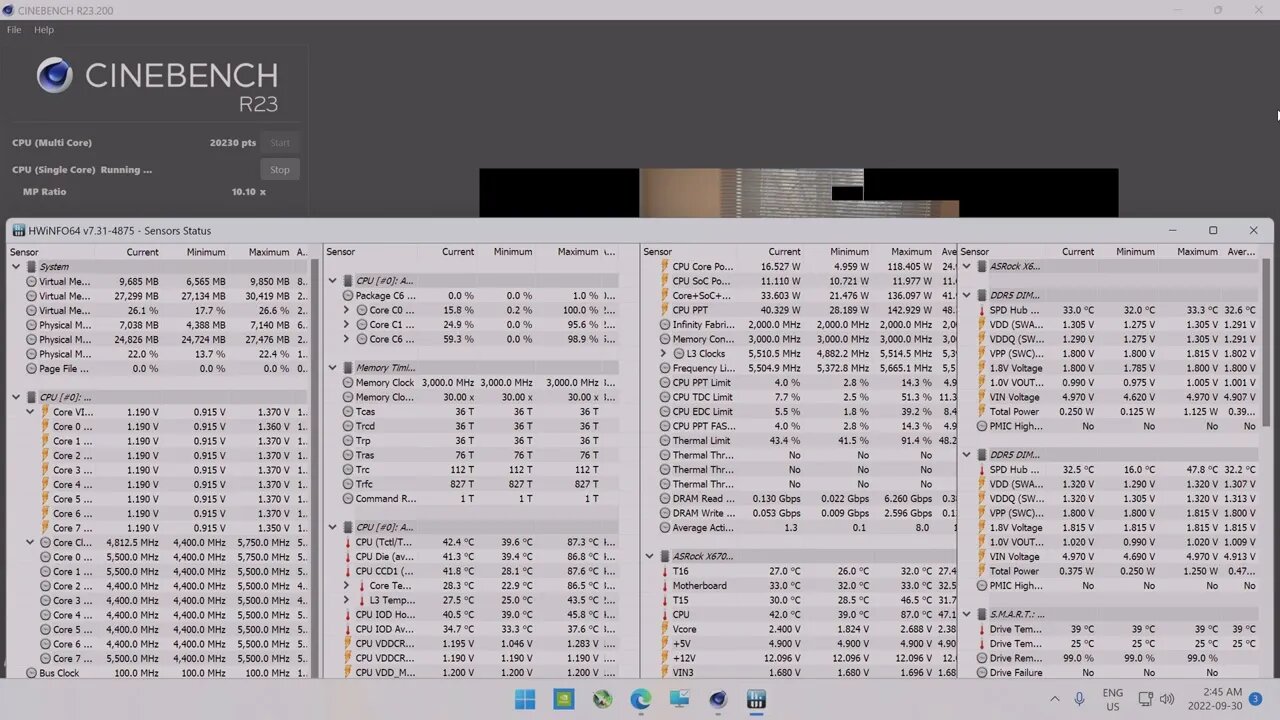
Task: Collapse the ASRock X670... sensor group
Action: (x=650, y=556)
